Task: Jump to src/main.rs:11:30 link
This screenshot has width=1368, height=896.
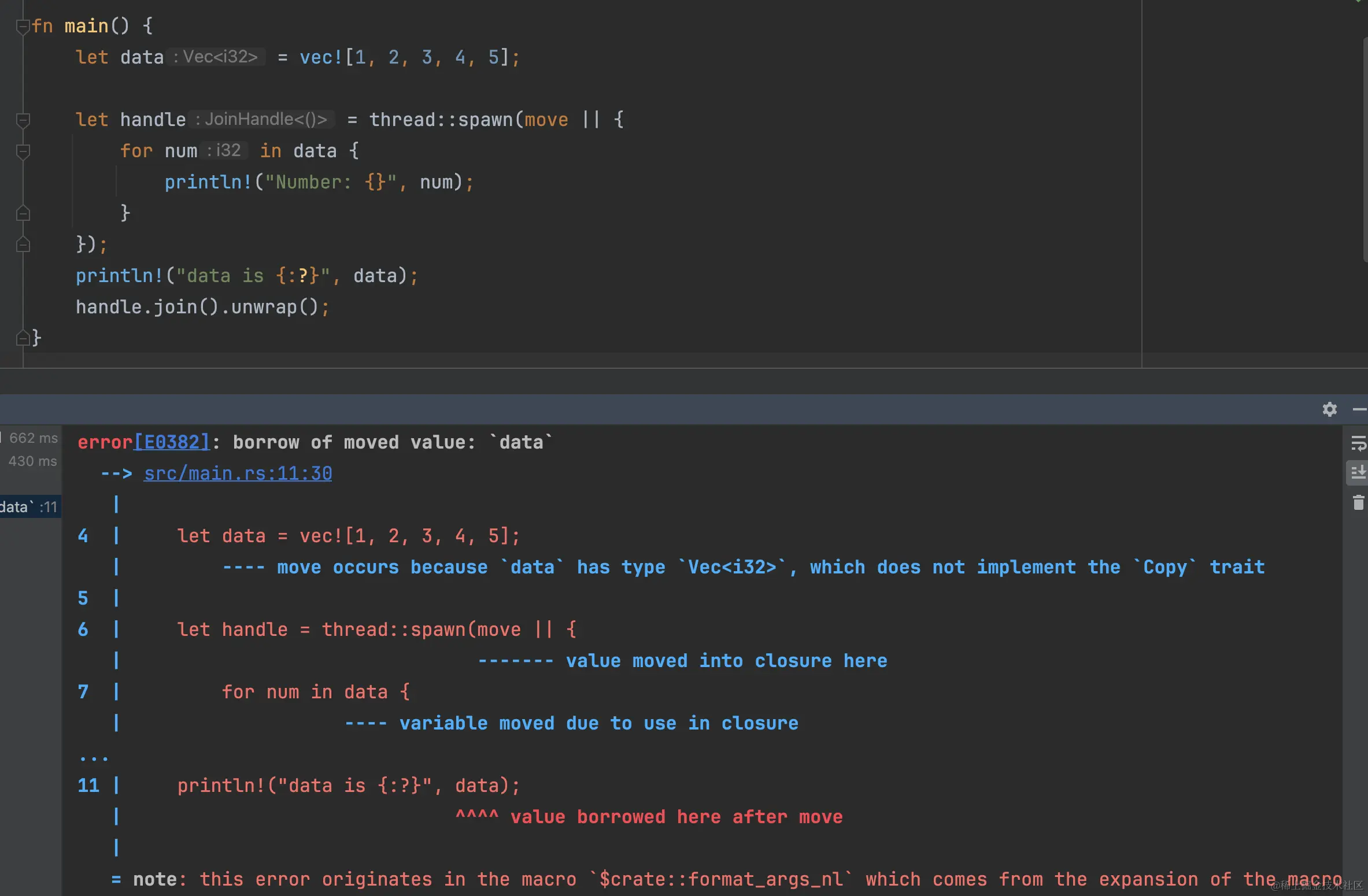Action: (238, 473)
